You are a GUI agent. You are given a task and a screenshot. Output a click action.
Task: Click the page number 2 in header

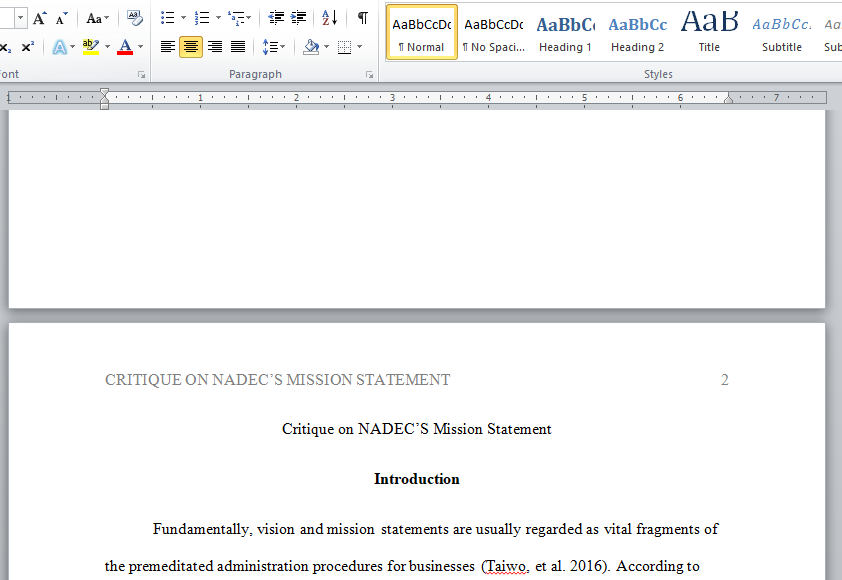724,380
